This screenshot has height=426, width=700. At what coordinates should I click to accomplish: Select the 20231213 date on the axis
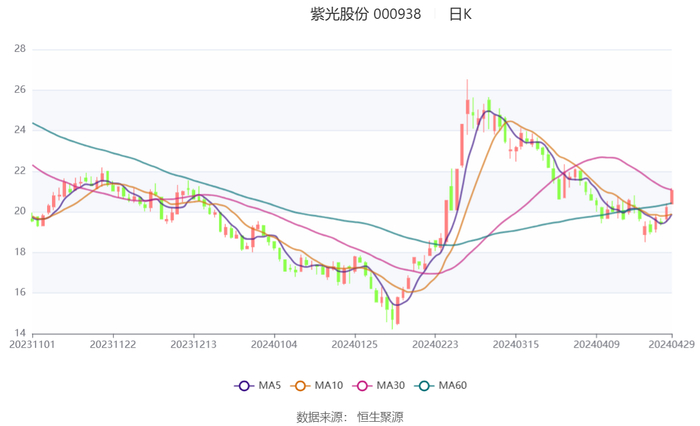point(193,344)
